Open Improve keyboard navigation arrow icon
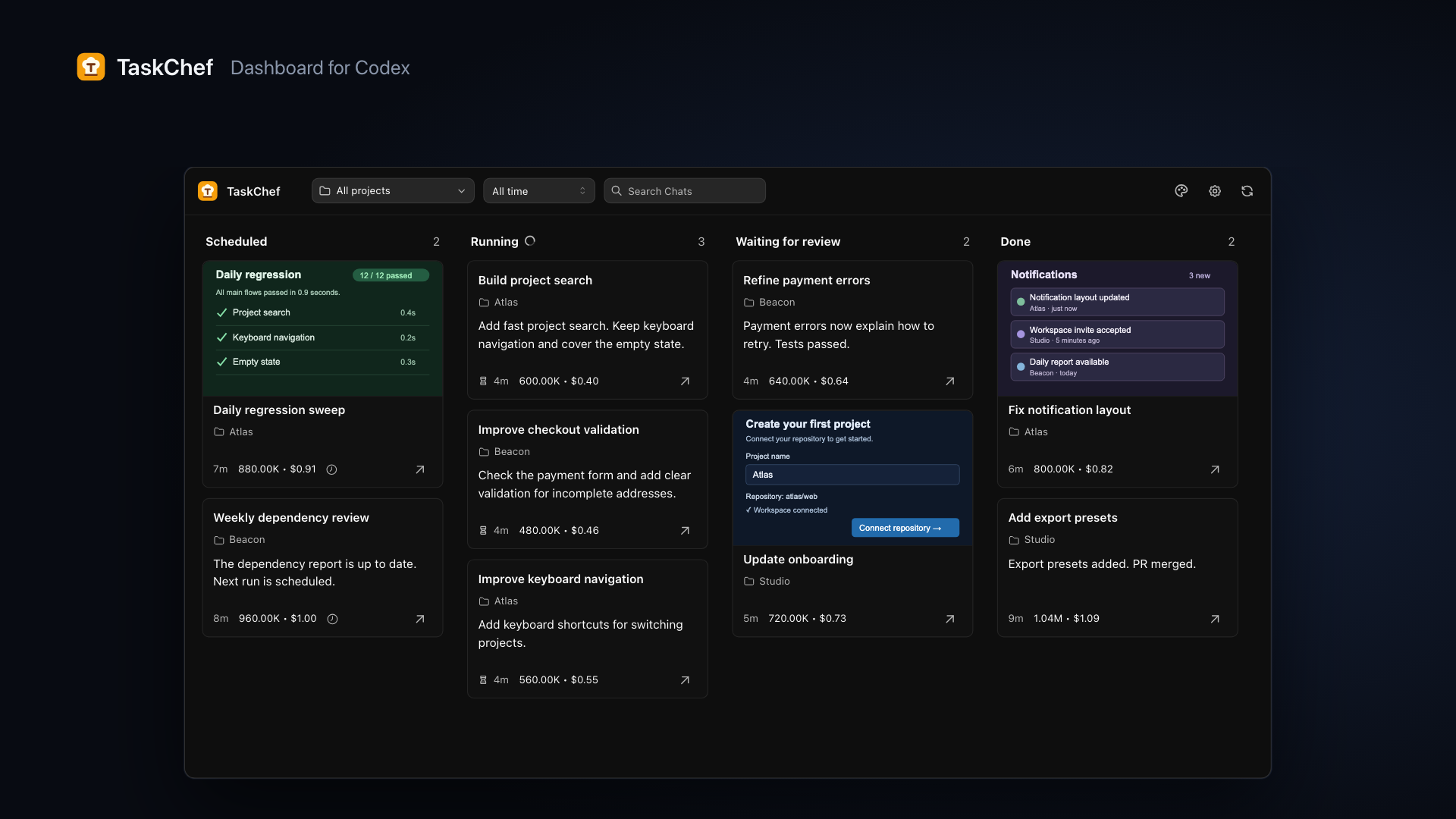Viewport: 1456px width, 819px height. [685, 680]
